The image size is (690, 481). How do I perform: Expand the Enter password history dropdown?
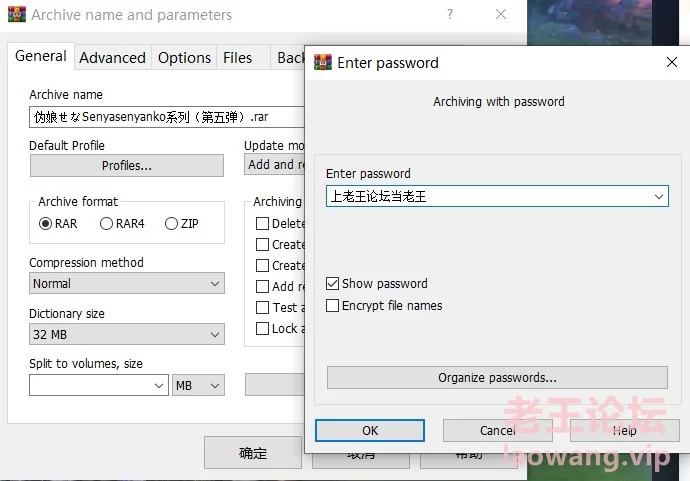(x=658, y=196)
